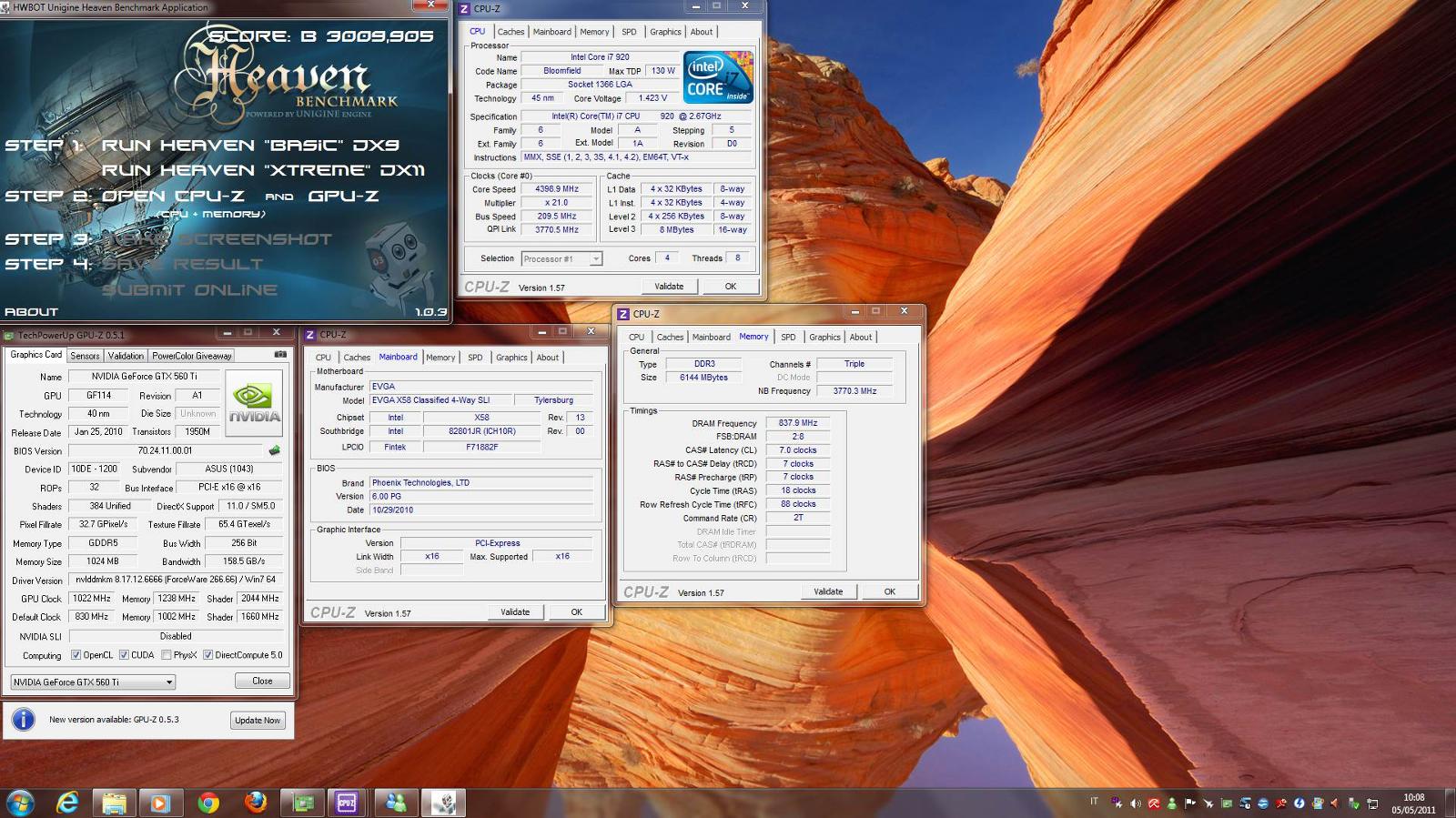Click the red Avira umbrella tray icon

(x=1153, y=803)
